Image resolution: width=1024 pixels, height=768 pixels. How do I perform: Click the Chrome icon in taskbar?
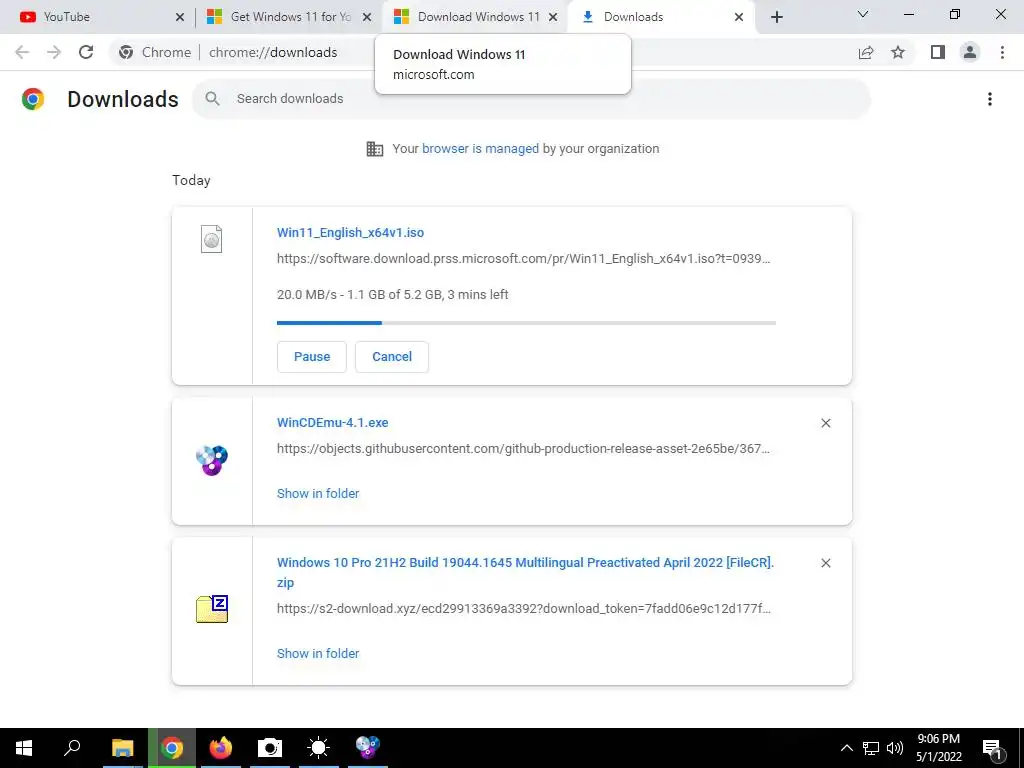(172, 748)
